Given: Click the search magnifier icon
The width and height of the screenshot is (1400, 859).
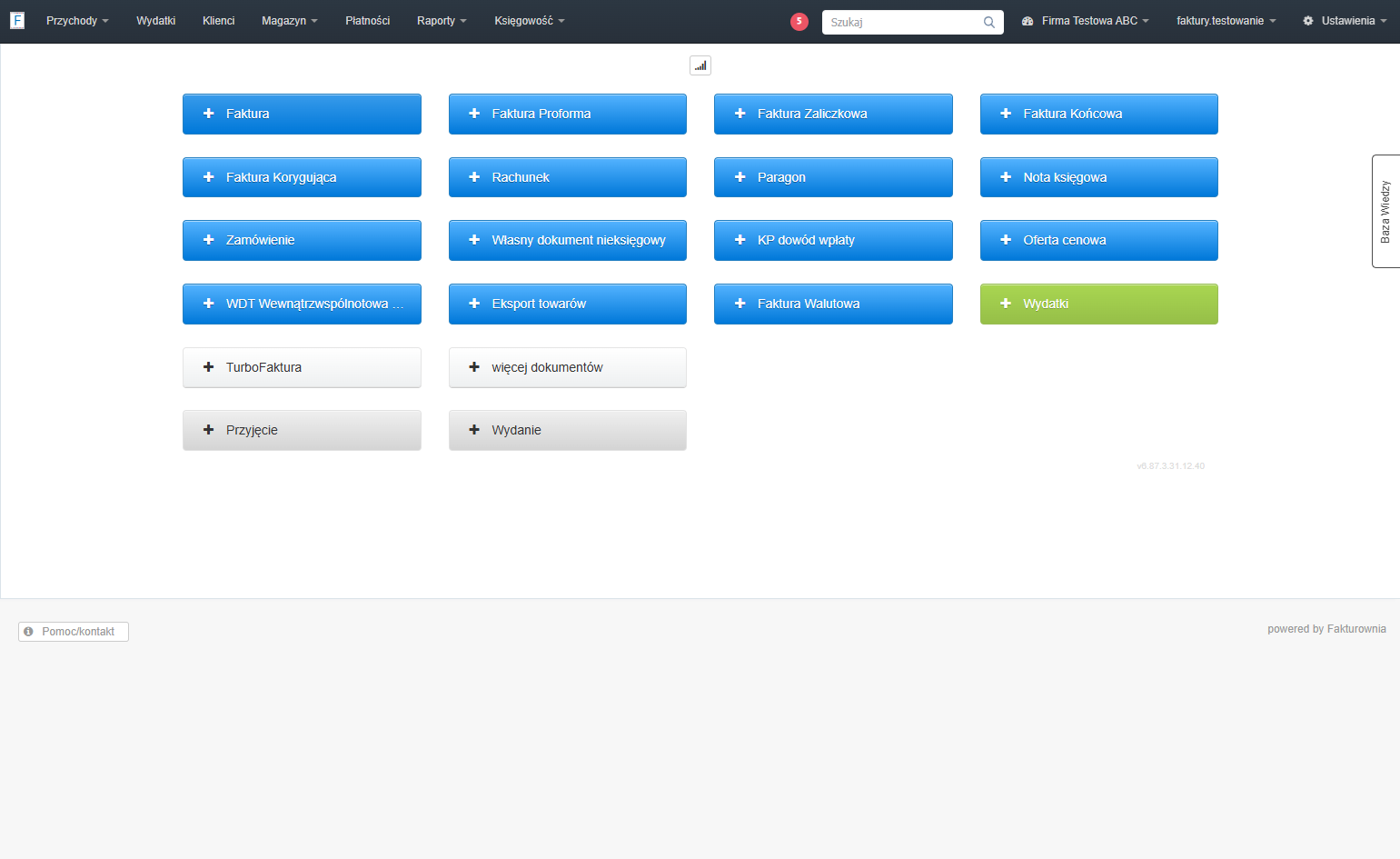Looking at the screenshot, I should 989,23.
